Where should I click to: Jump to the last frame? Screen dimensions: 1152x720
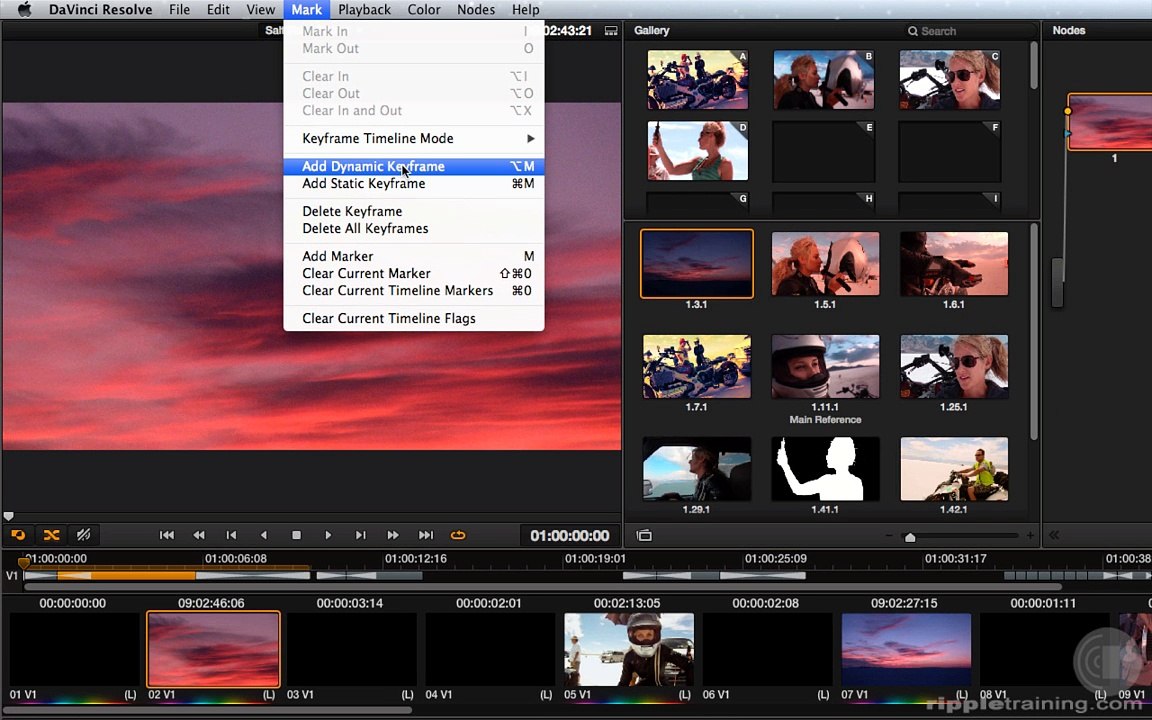(x=425, y=535)
